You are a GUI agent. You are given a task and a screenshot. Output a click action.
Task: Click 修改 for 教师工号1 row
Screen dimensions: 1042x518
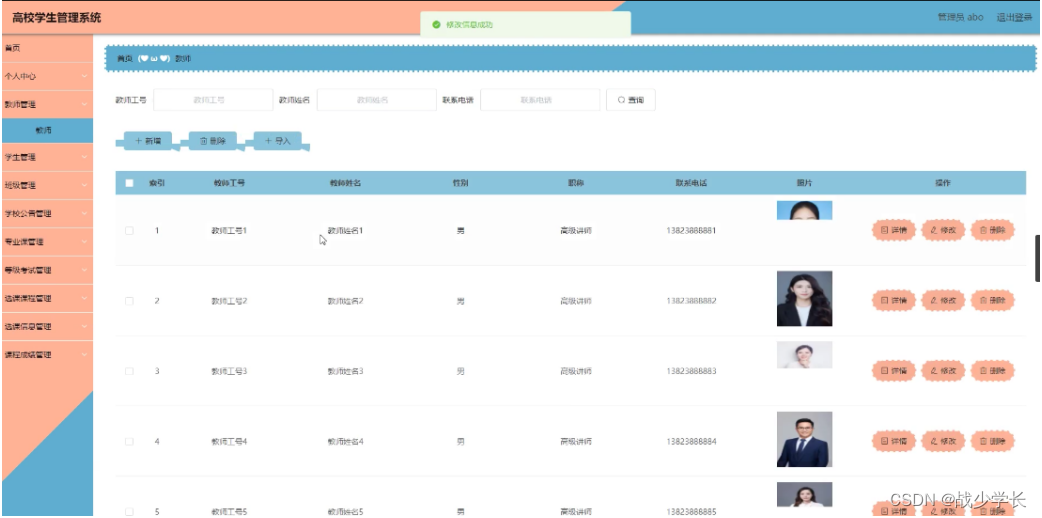943,230
